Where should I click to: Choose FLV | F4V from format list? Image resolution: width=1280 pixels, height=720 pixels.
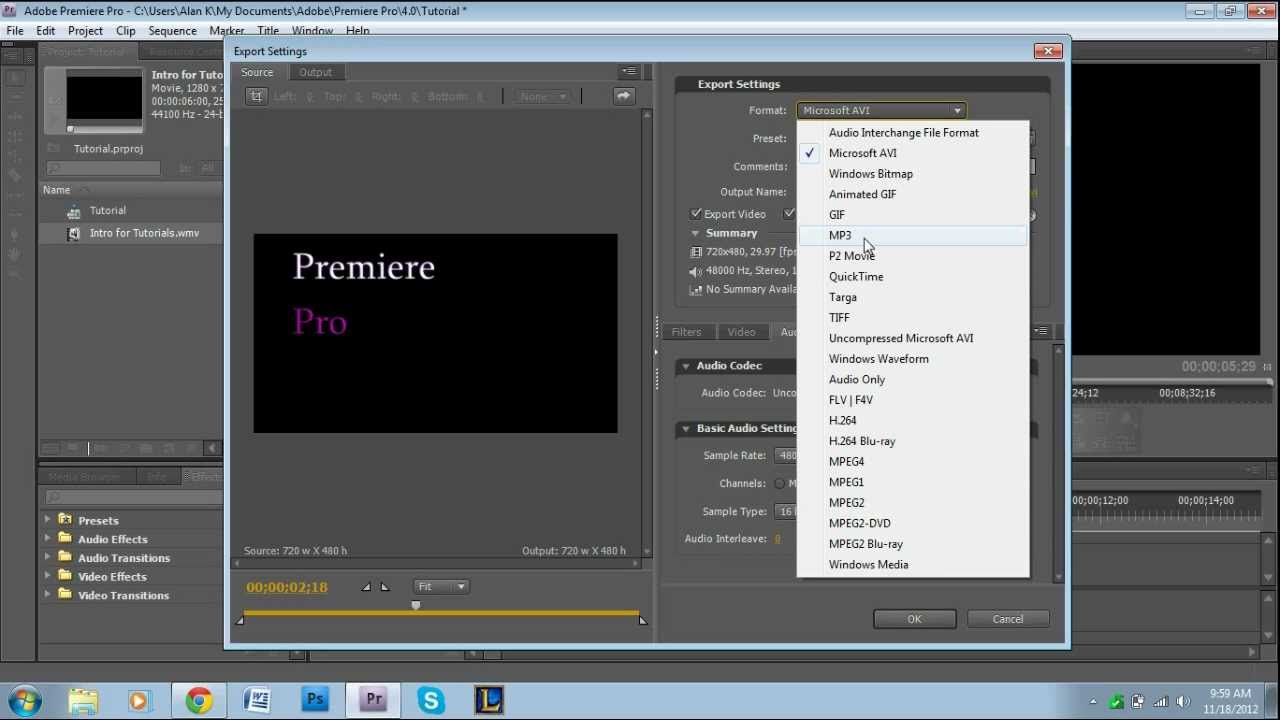913,400
